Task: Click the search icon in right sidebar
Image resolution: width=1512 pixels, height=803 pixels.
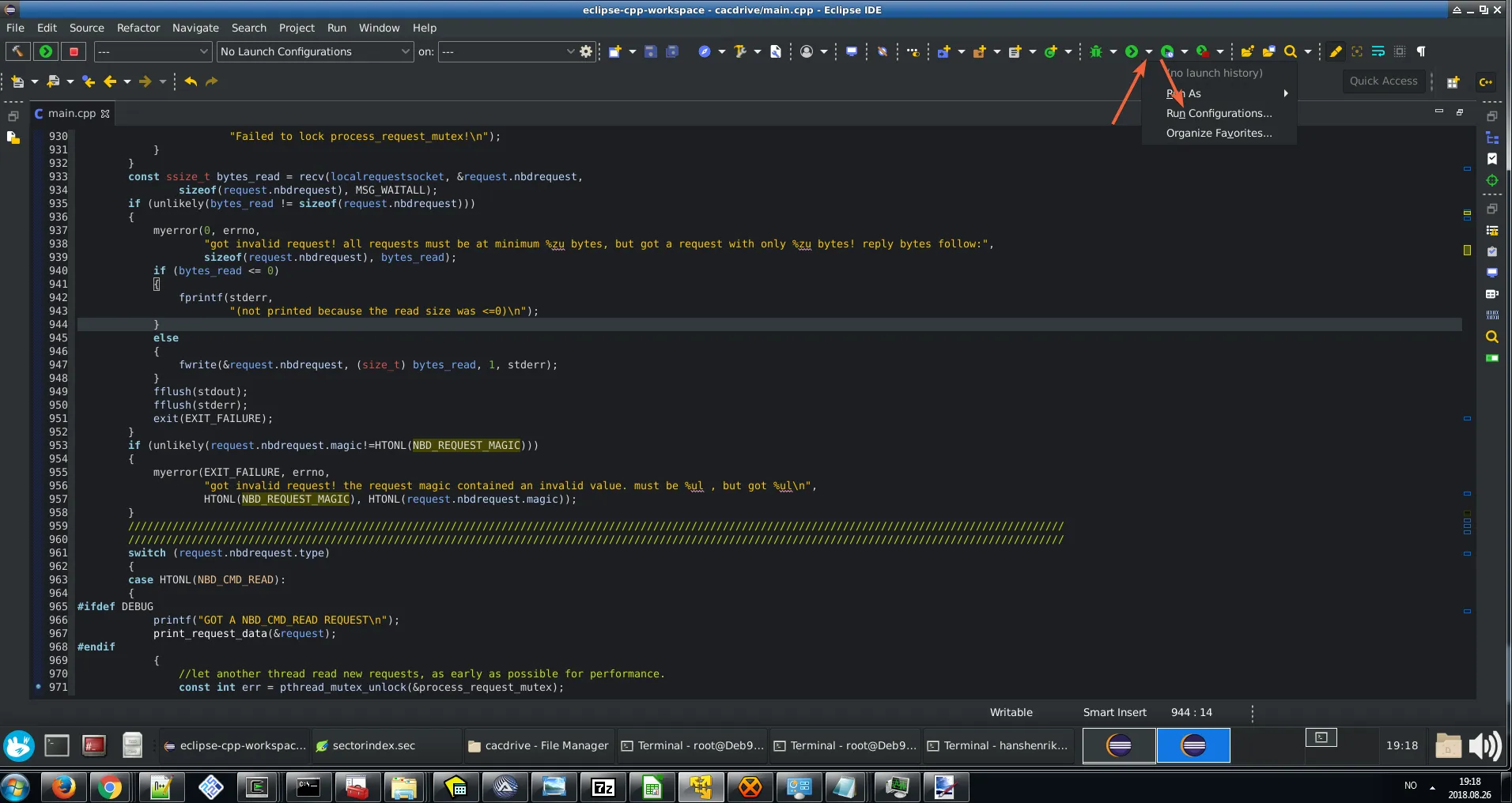Action: pyautogui.click(x=1492, y=337)
